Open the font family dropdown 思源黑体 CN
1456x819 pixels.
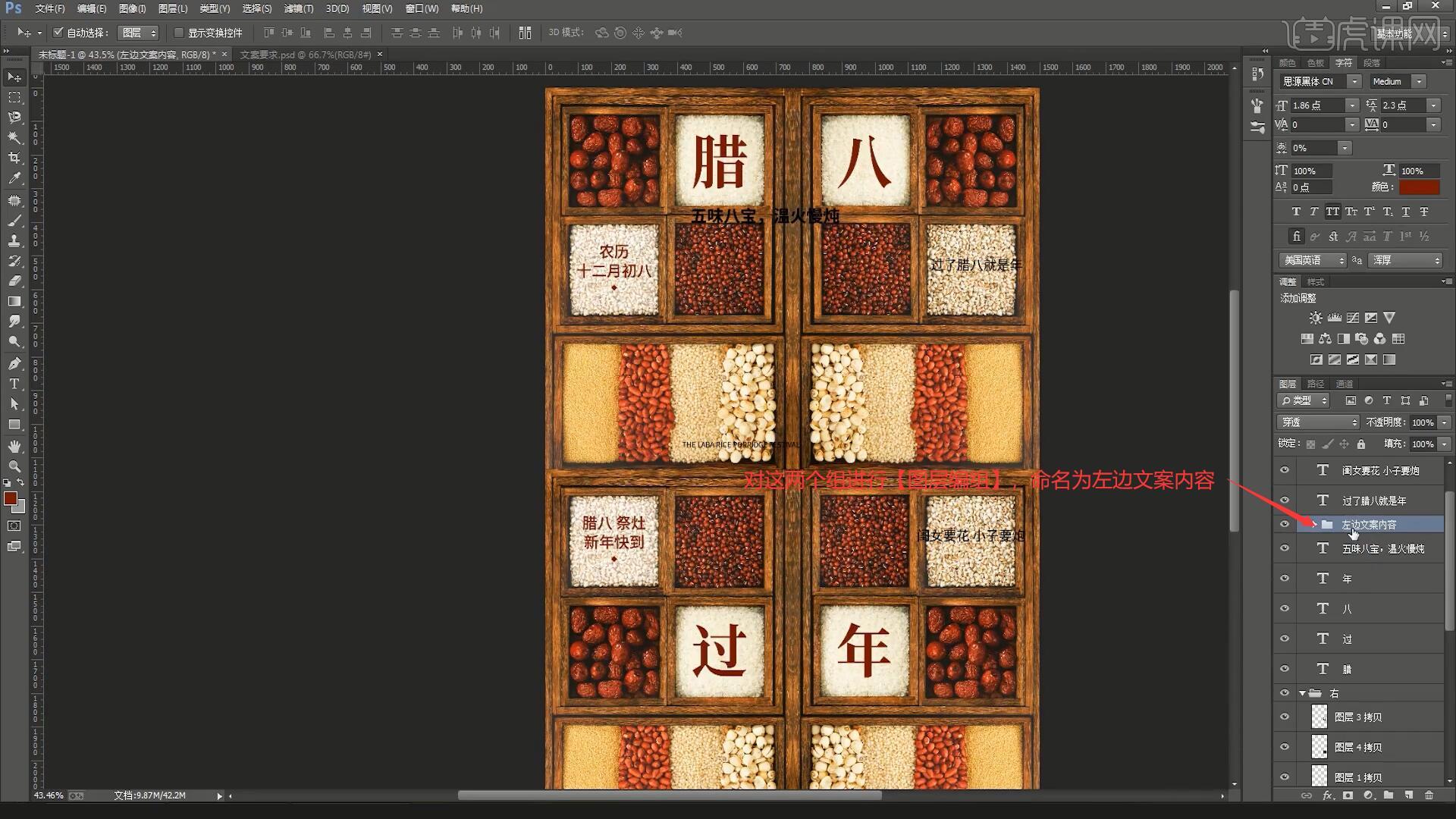(1354, 81)
